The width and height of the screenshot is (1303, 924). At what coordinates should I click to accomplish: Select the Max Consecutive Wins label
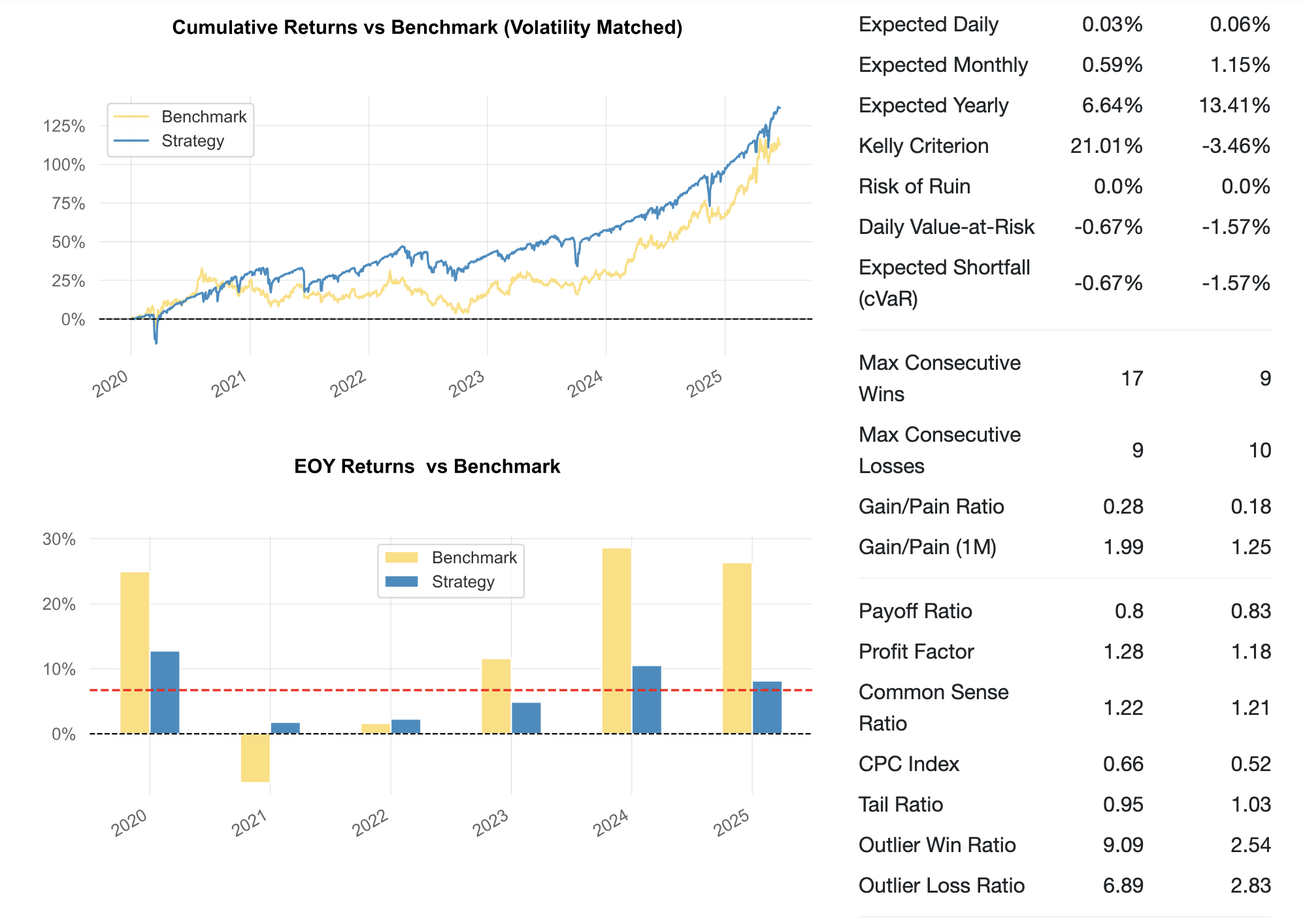click(x=939, y=378)
